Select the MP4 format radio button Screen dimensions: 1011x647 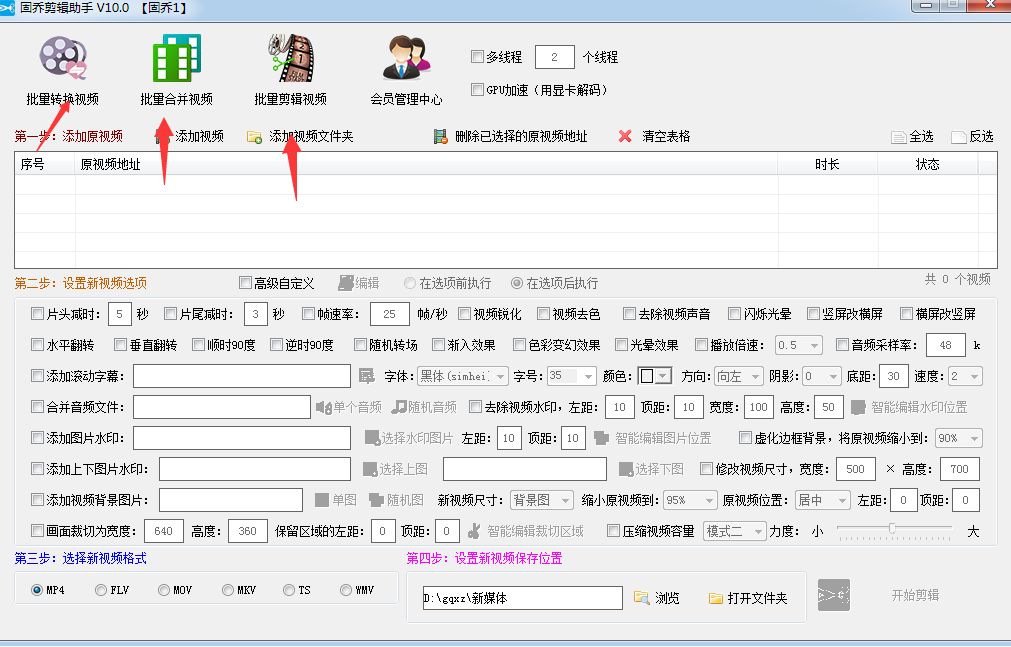[x=37, y=590]
